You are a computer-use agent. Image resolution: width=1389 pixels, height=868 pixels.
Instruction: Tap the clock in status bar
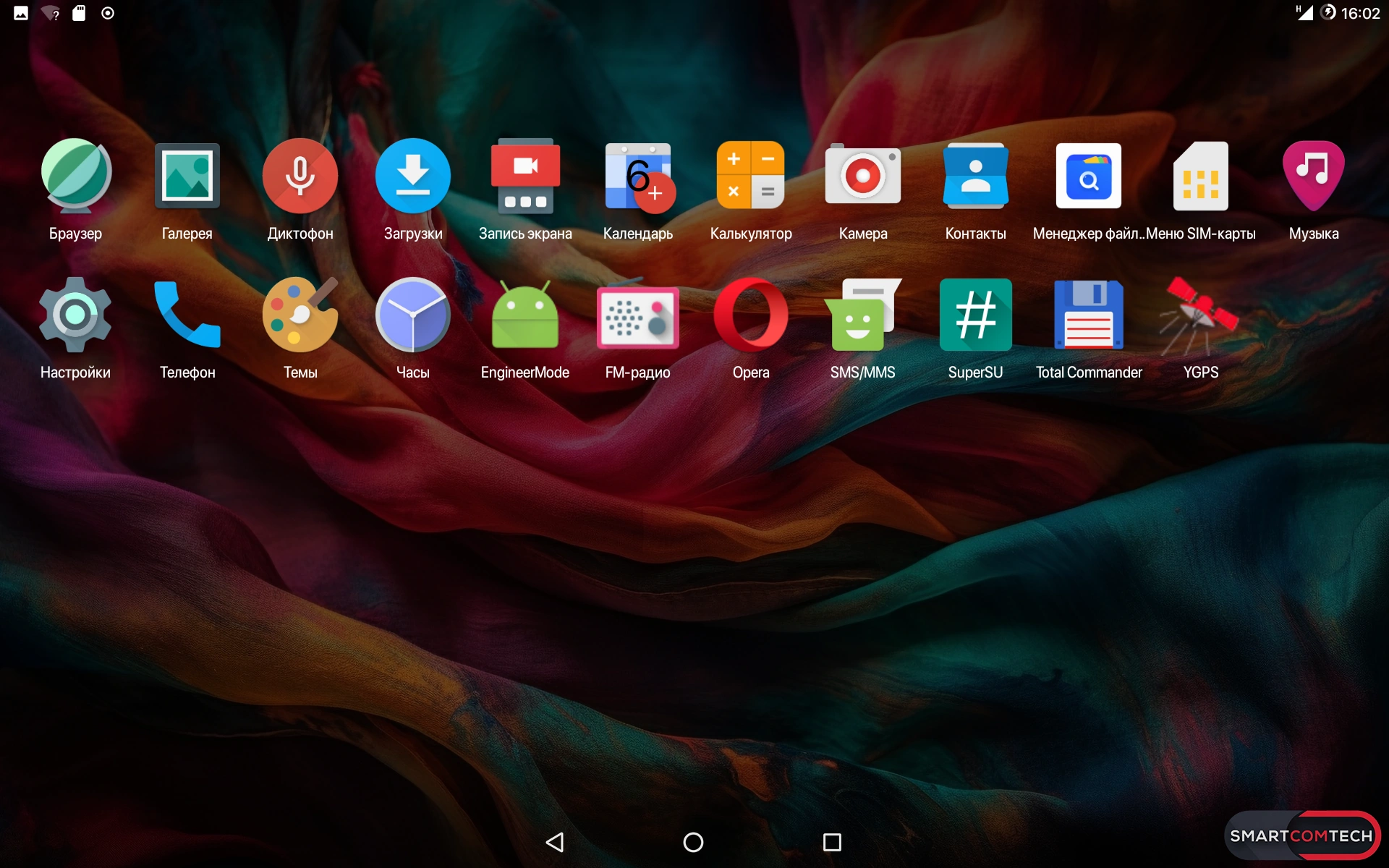(1360, 13)
